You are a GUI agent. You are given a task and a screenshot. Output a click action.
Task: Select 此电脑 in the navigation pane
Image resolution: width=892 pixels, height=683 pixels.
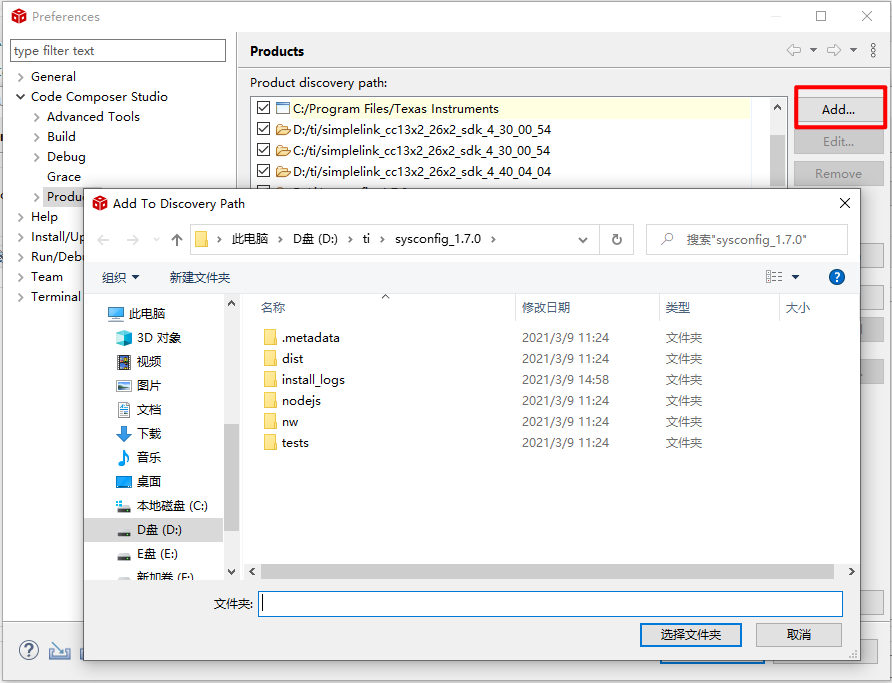[146, 313]
